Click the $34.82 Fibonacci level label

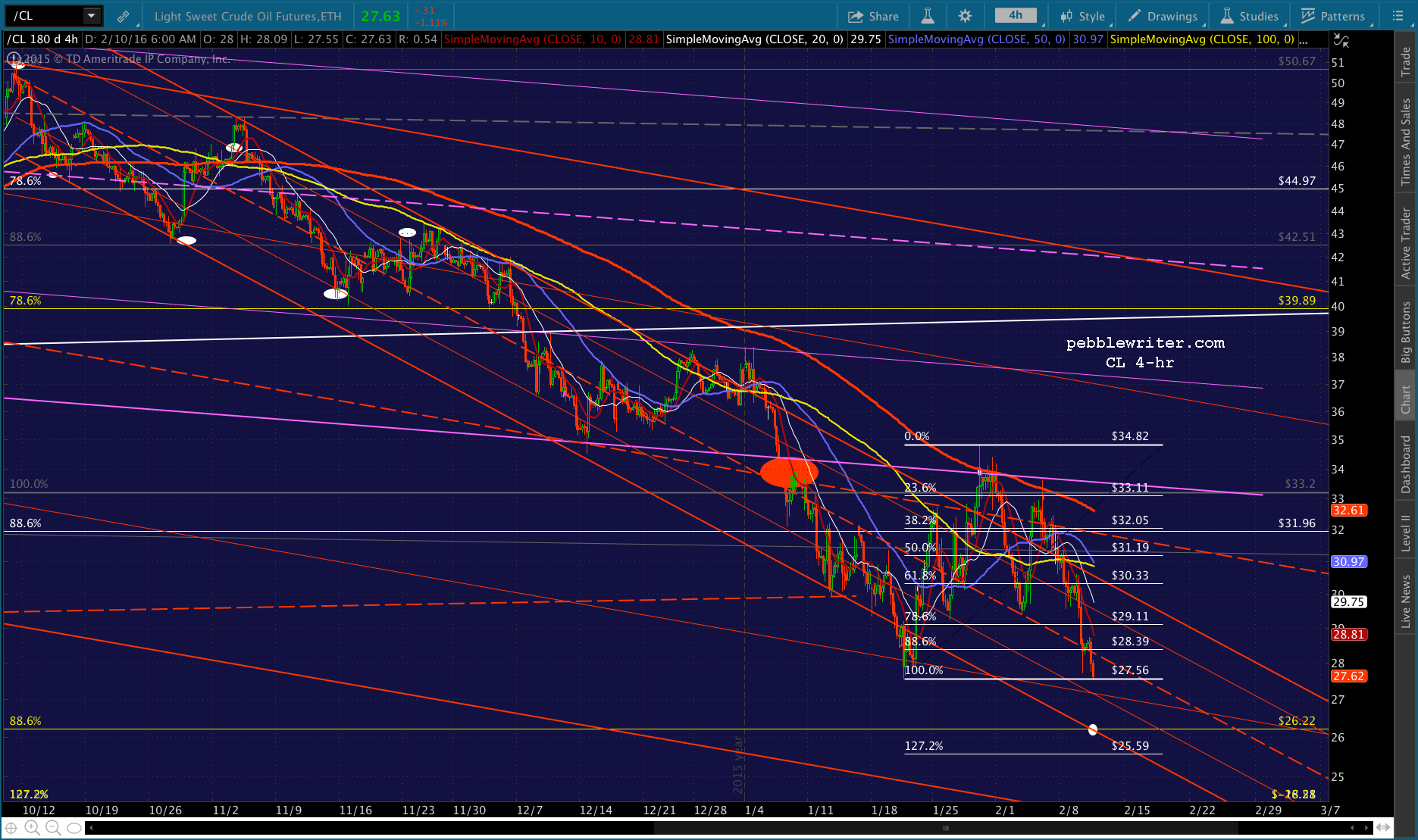(x=1130, y=436)
